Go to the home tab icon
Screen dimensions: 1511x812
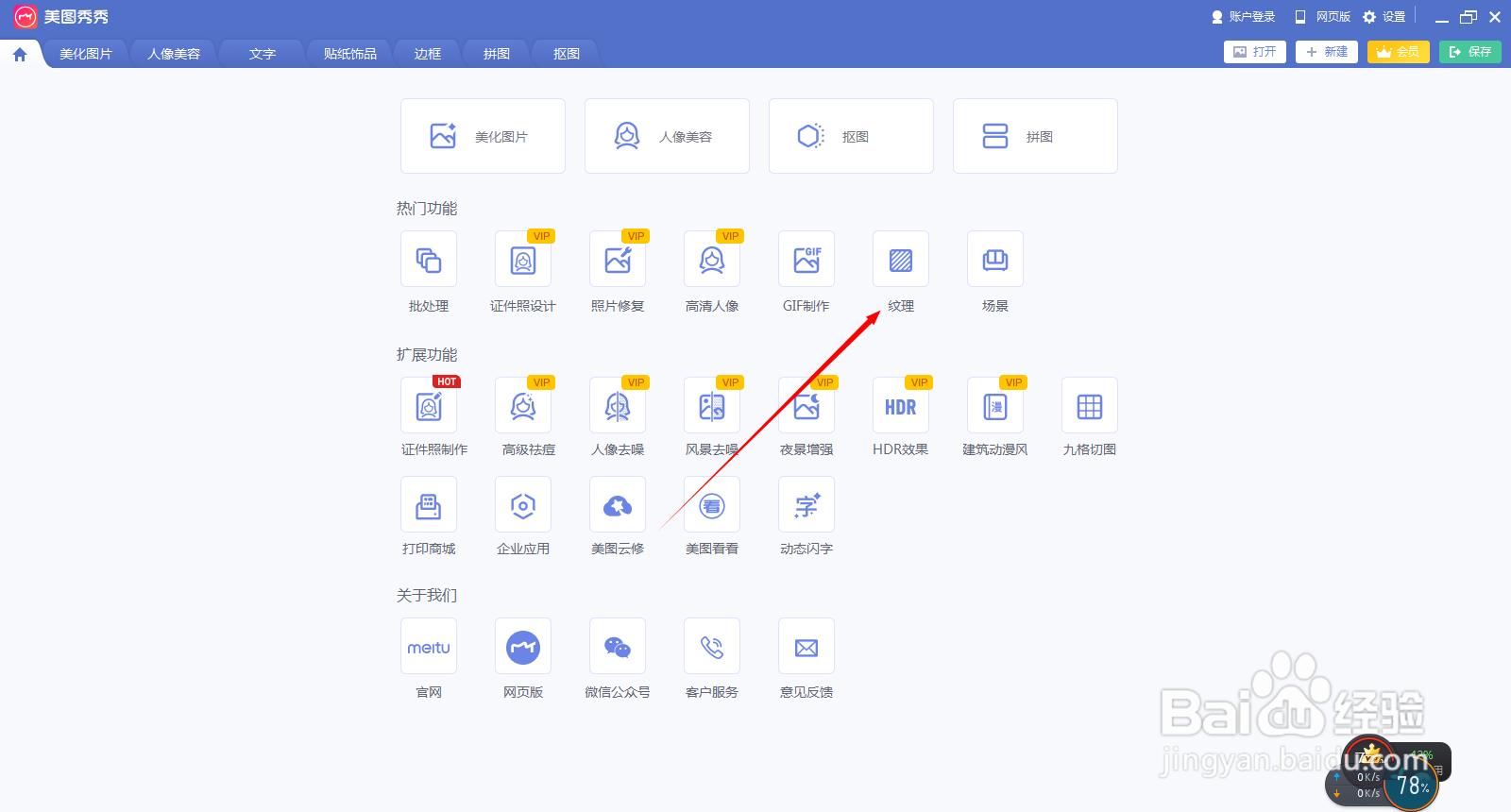coord(20,55)
